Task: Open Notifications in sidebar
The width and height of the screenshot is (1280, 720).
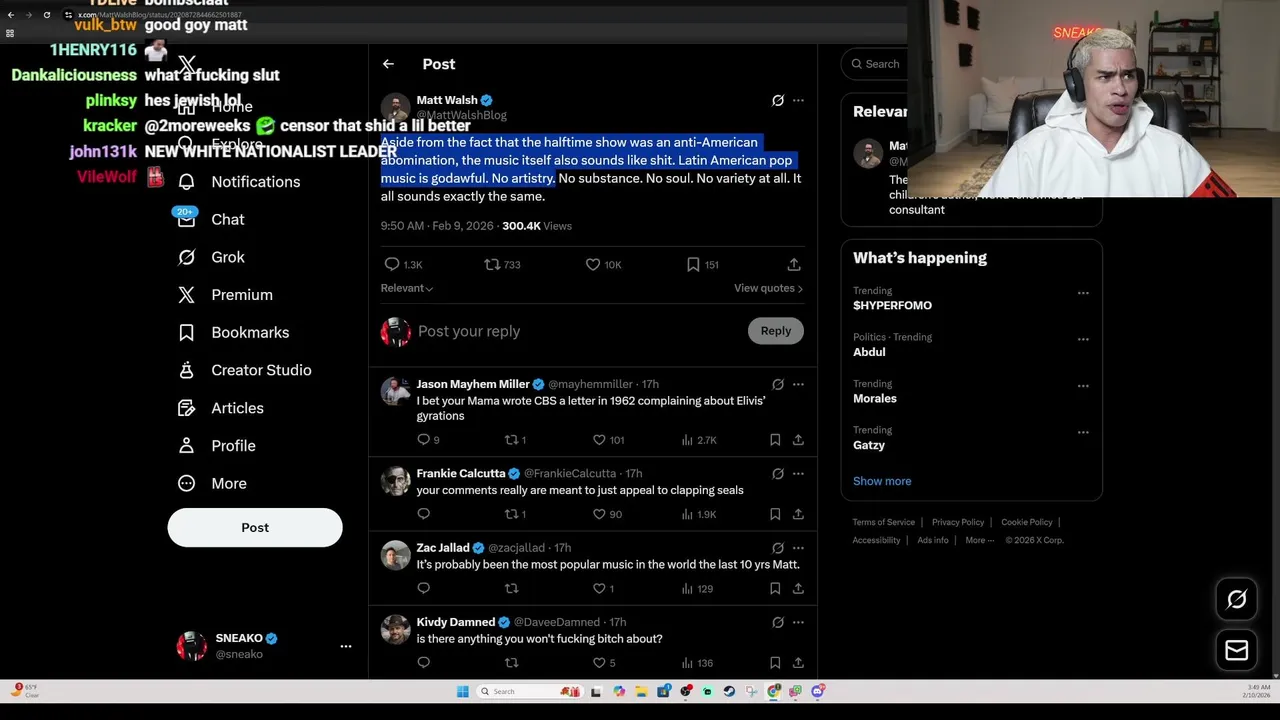Action: (x=240, y=182)
